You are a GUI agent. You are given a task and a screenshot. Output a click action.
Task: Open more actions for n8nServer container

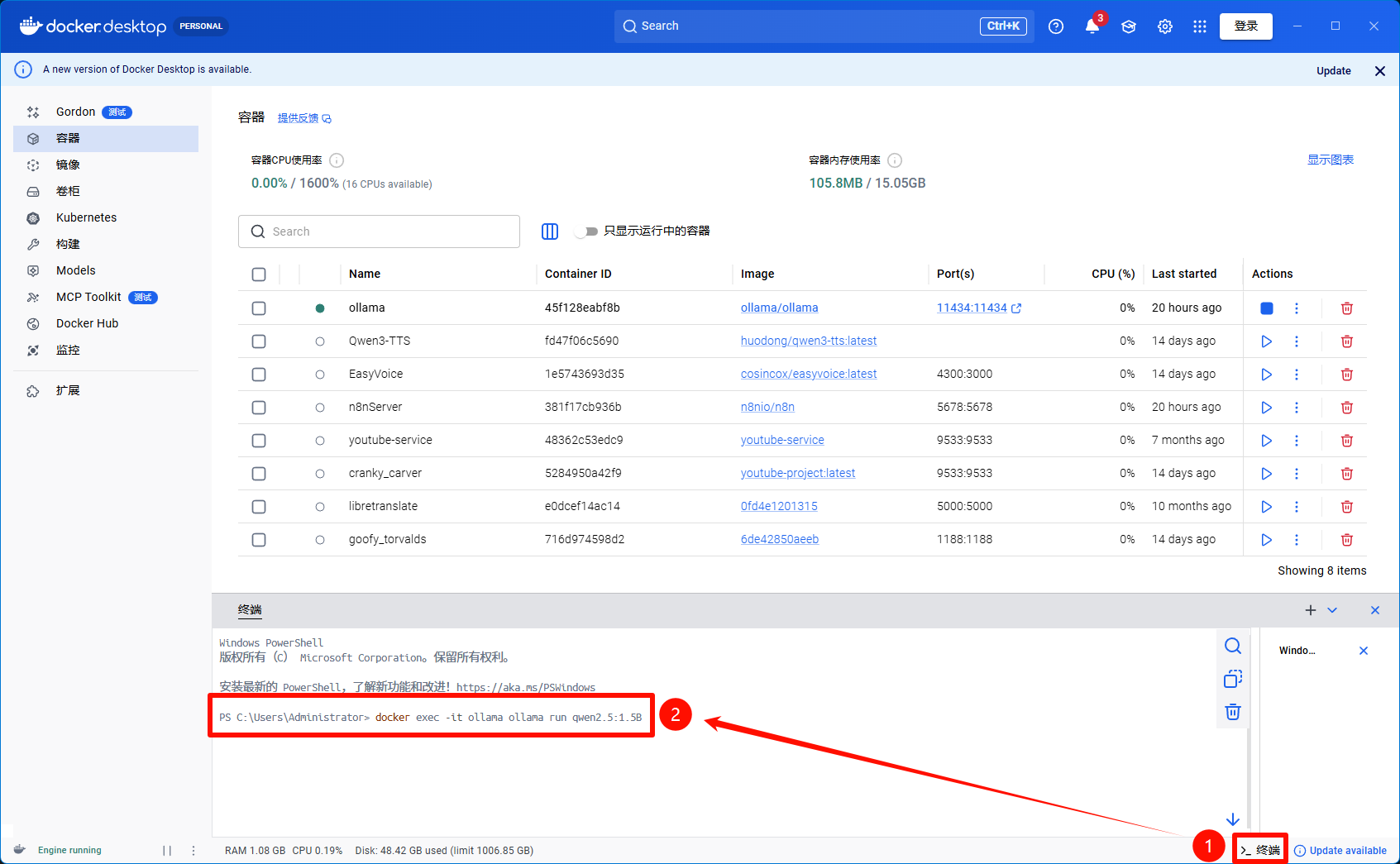1297,408
